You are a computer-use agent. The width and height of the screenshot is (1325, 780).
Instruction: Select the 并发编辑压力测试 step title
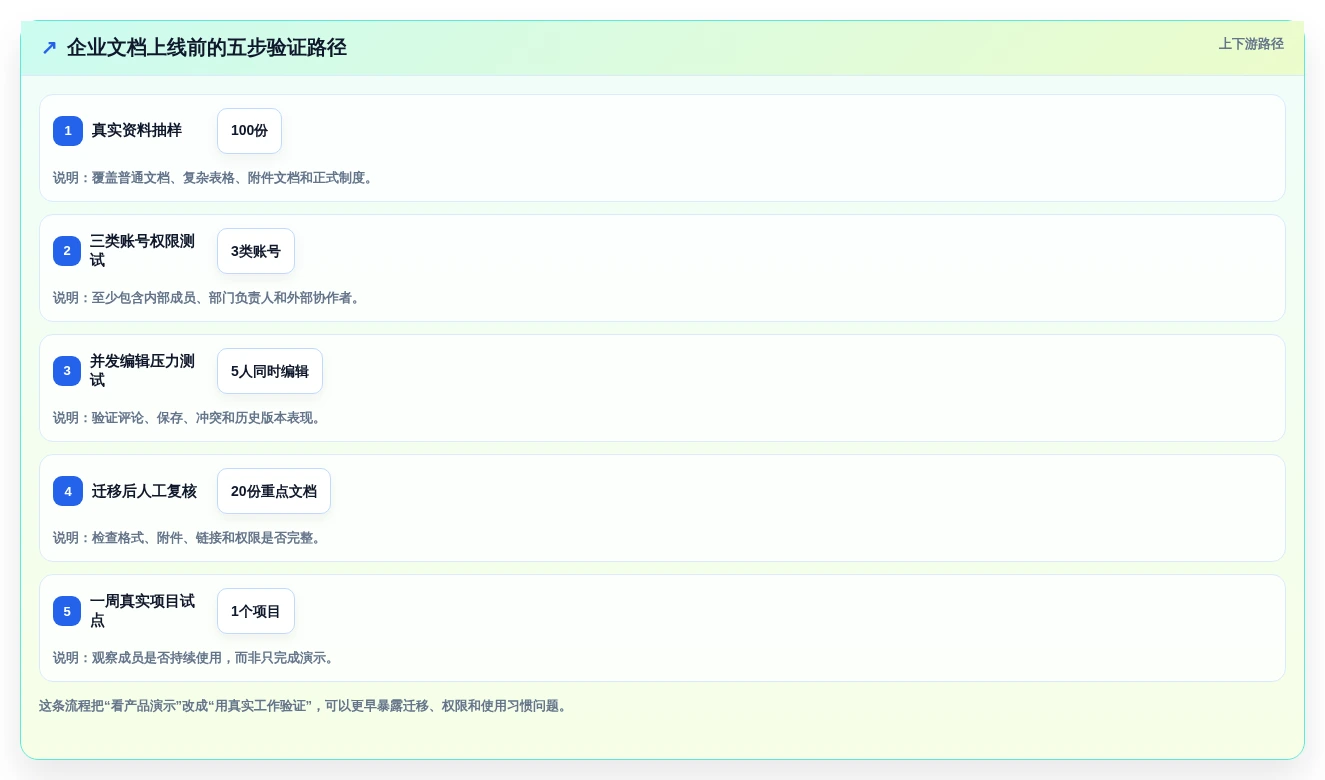click(143, 371)
